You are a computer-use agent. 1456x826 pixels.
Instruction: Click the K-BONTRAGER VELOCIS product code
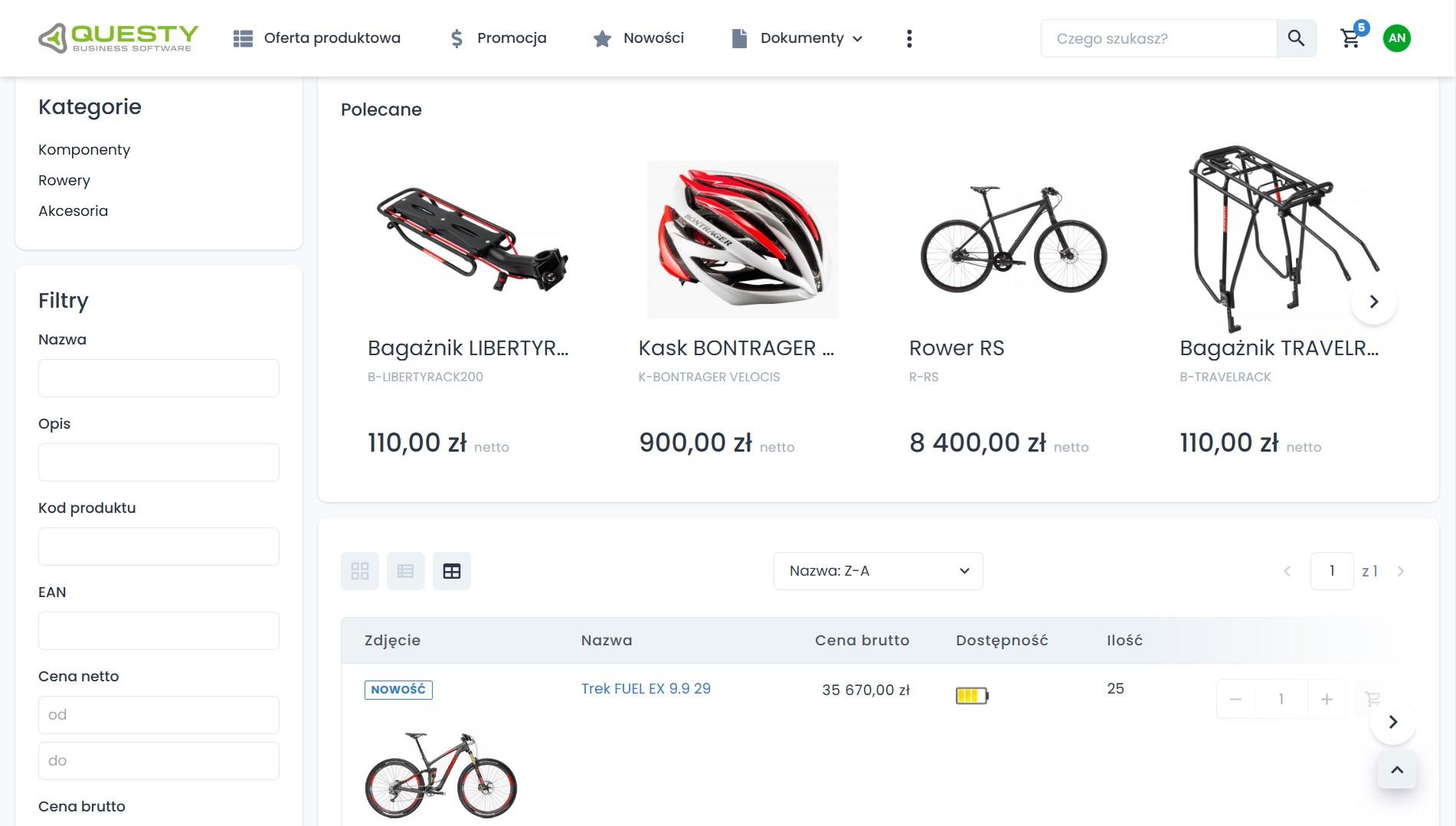(709, 377)
